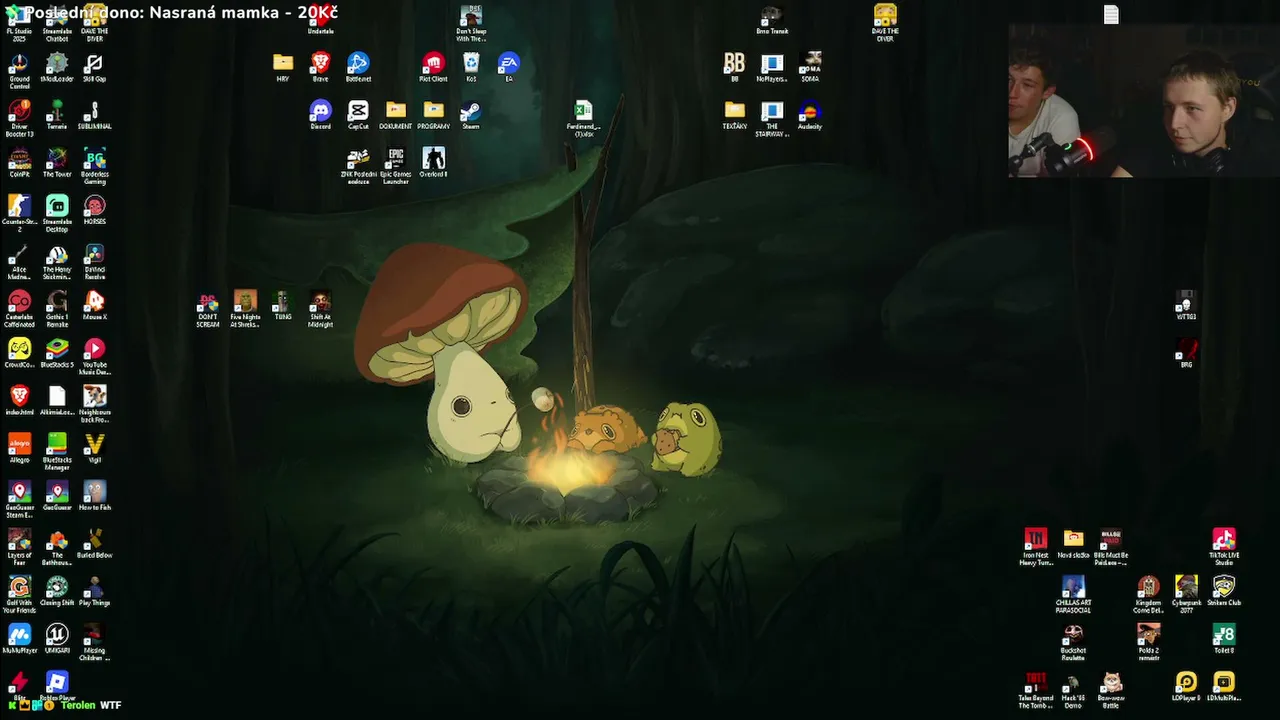The width and height of the screenshot is (1280, 720).
Task: Select the YouTube Music Desktop icon
Action: pyautogui.click(x=94, y=358)
